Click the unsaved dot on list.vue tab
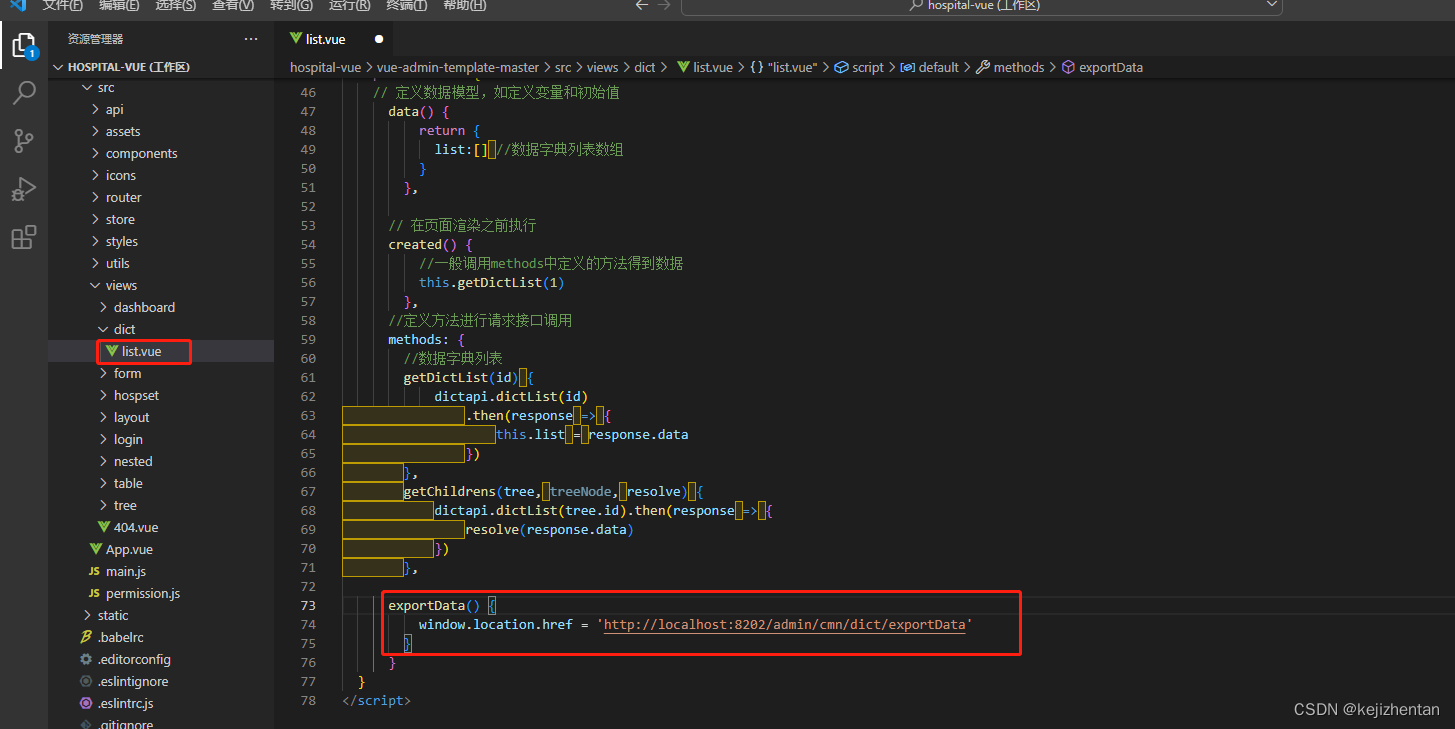The height and width of the screenshot is (729, 1455). click(379, 39)
